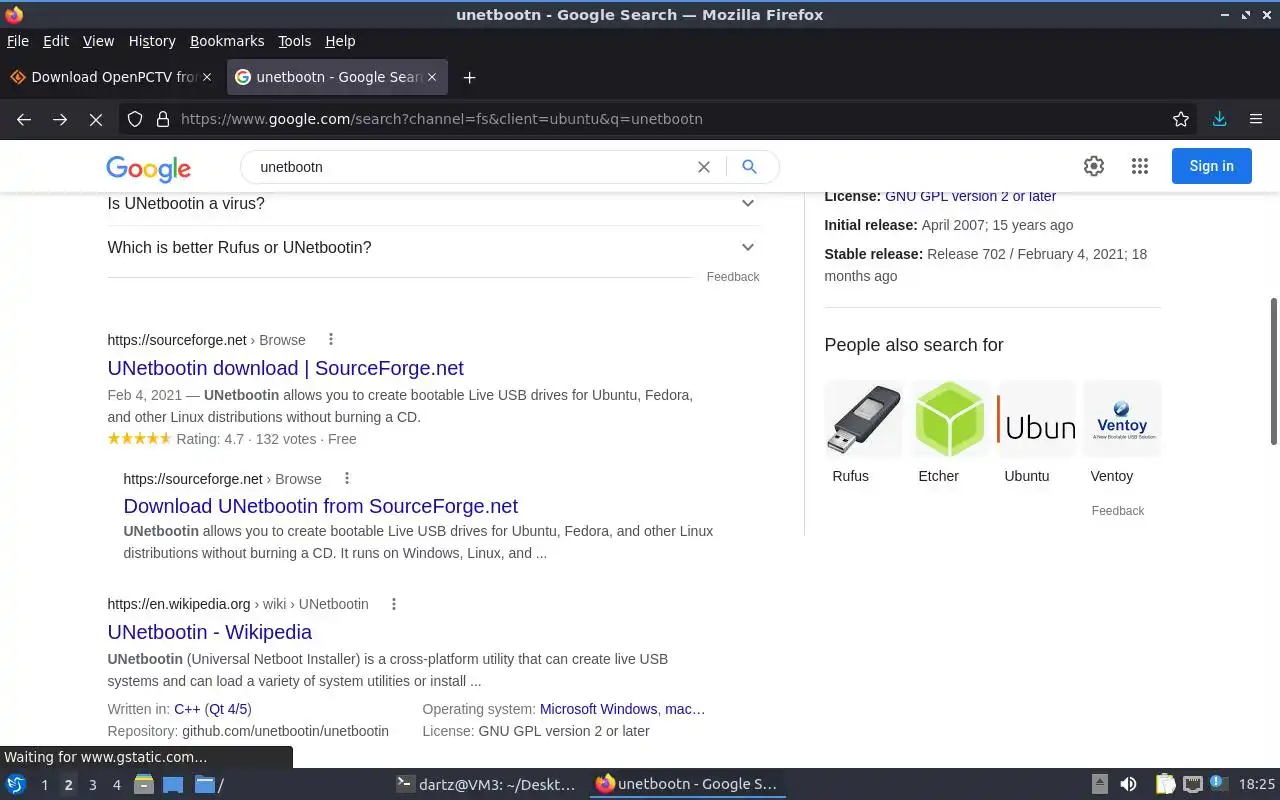The height and width of the screenshot is (800, 1280).
Task: Open options for first sourceforge.net result
Action: [x=331, y=340]
